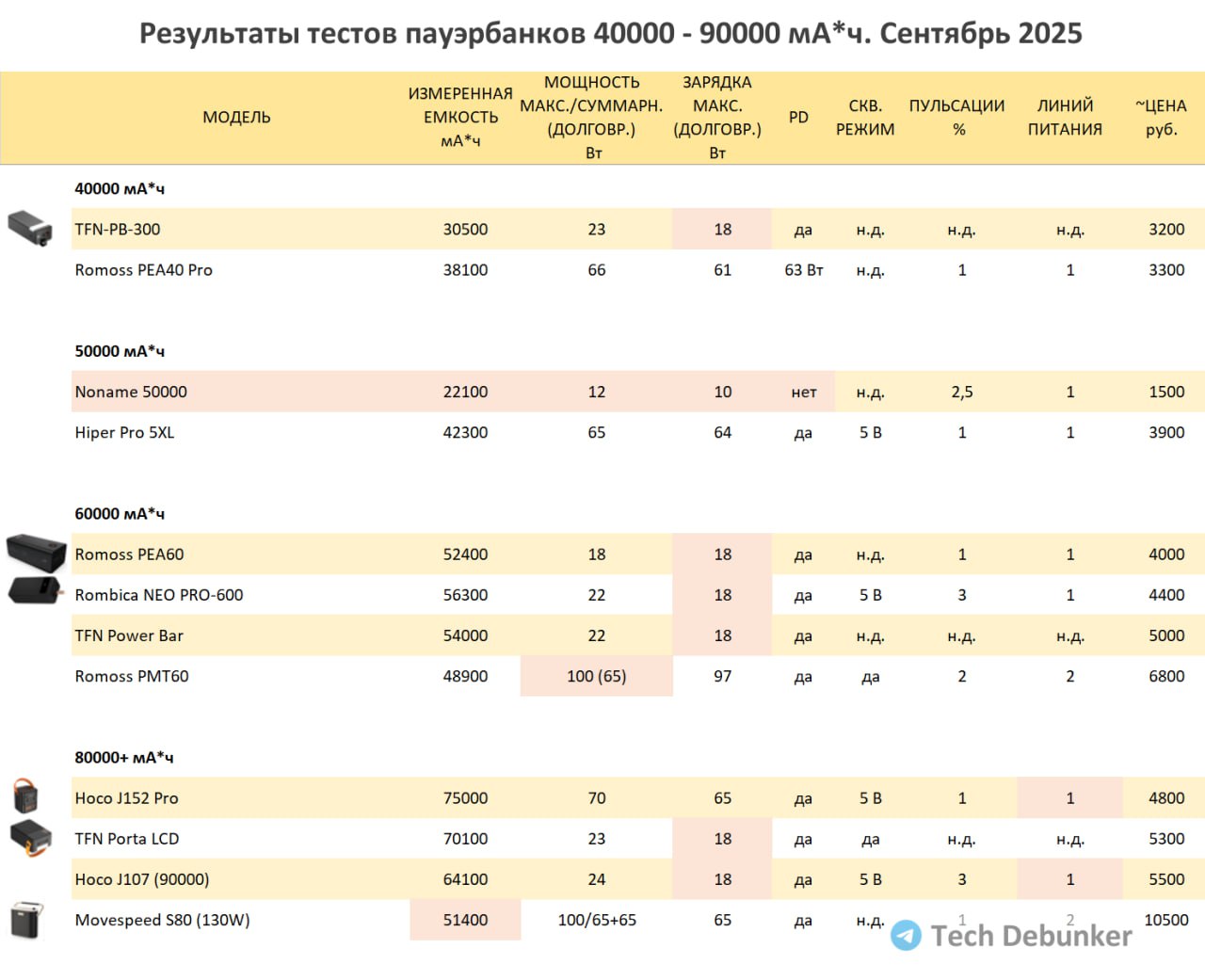Click the Romoss PEA60 product image
This screenshot has width=1205, height=980.
[x=36, y=553]
